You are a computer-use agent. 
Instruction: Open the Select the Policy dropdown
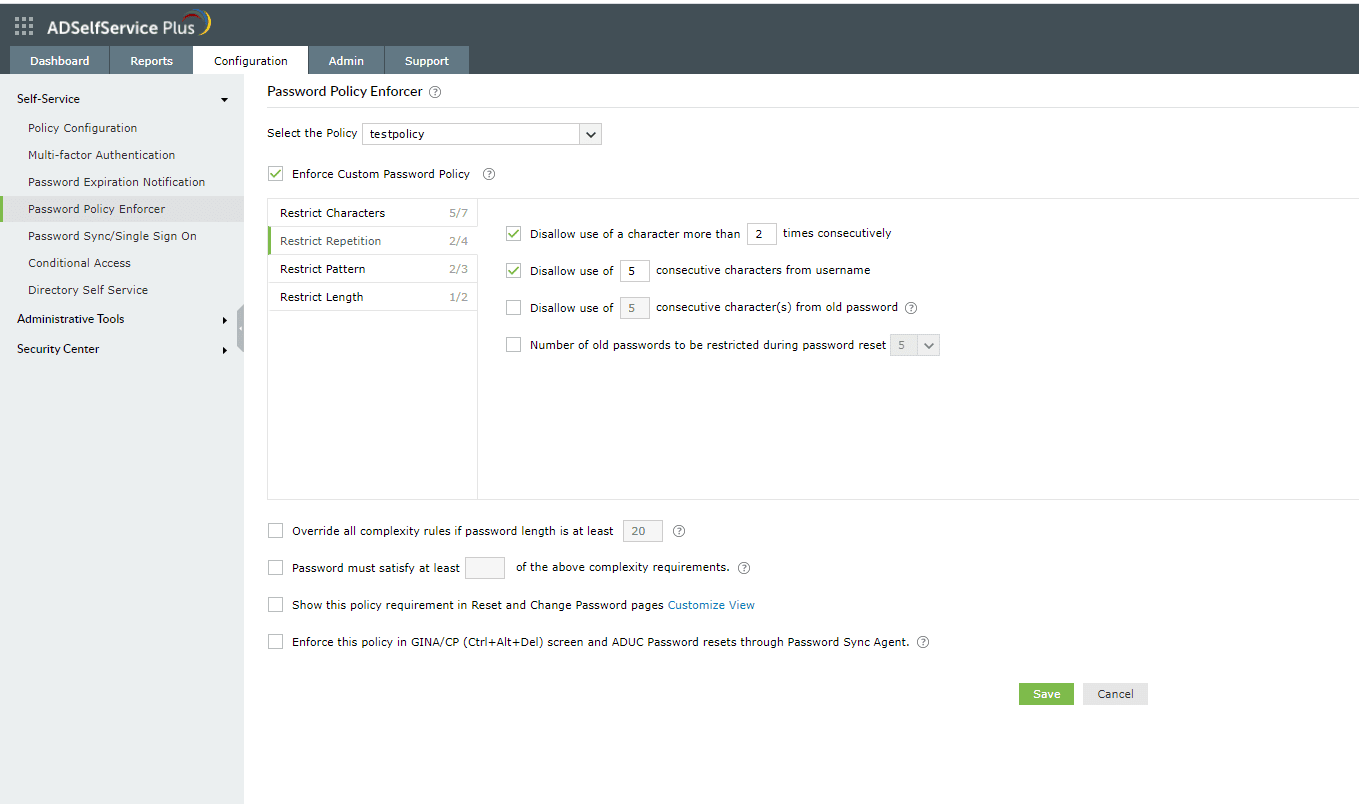coord(590,134)
